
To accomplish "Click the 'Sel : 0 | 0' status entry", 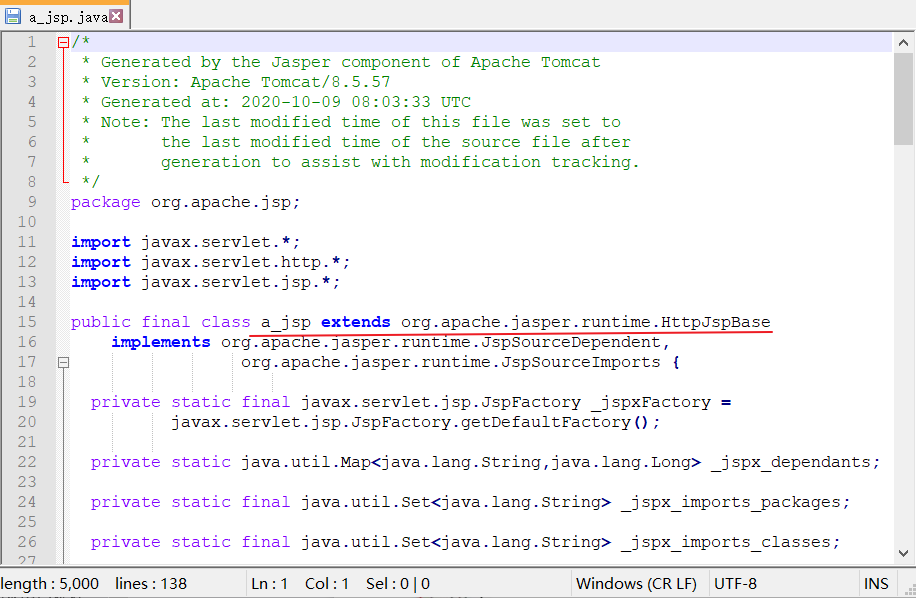I will pos(398,583).
